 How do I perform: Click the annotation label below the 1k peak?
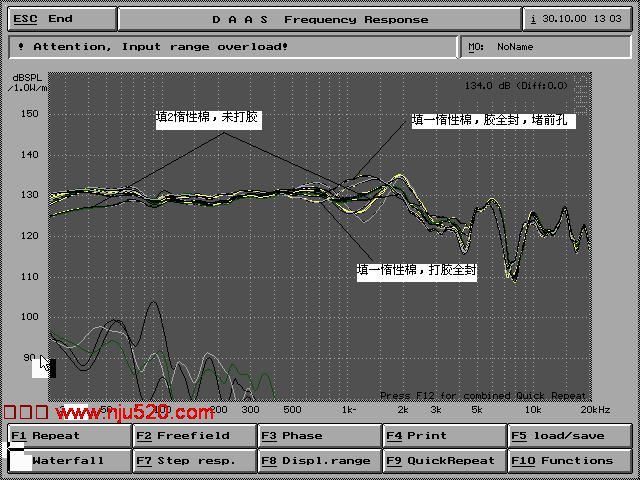pos(417,270)
